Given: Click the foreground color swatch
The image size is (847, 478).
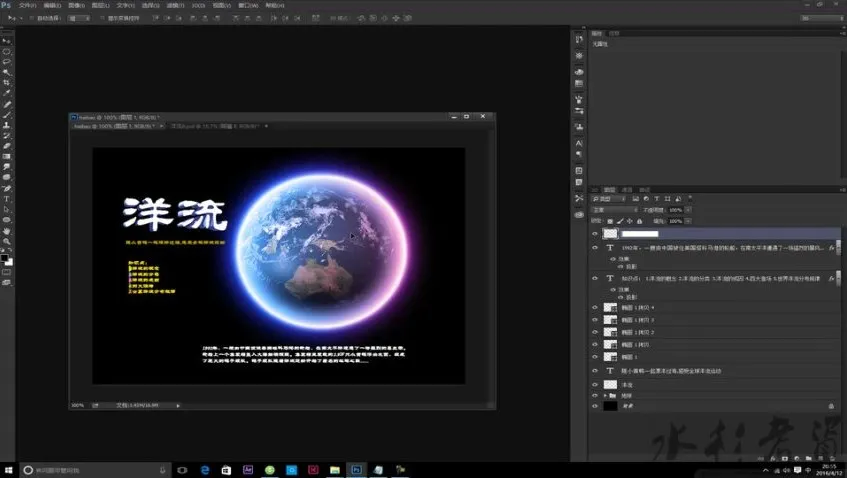Looking at the screenshot, I should pos(5,257).
